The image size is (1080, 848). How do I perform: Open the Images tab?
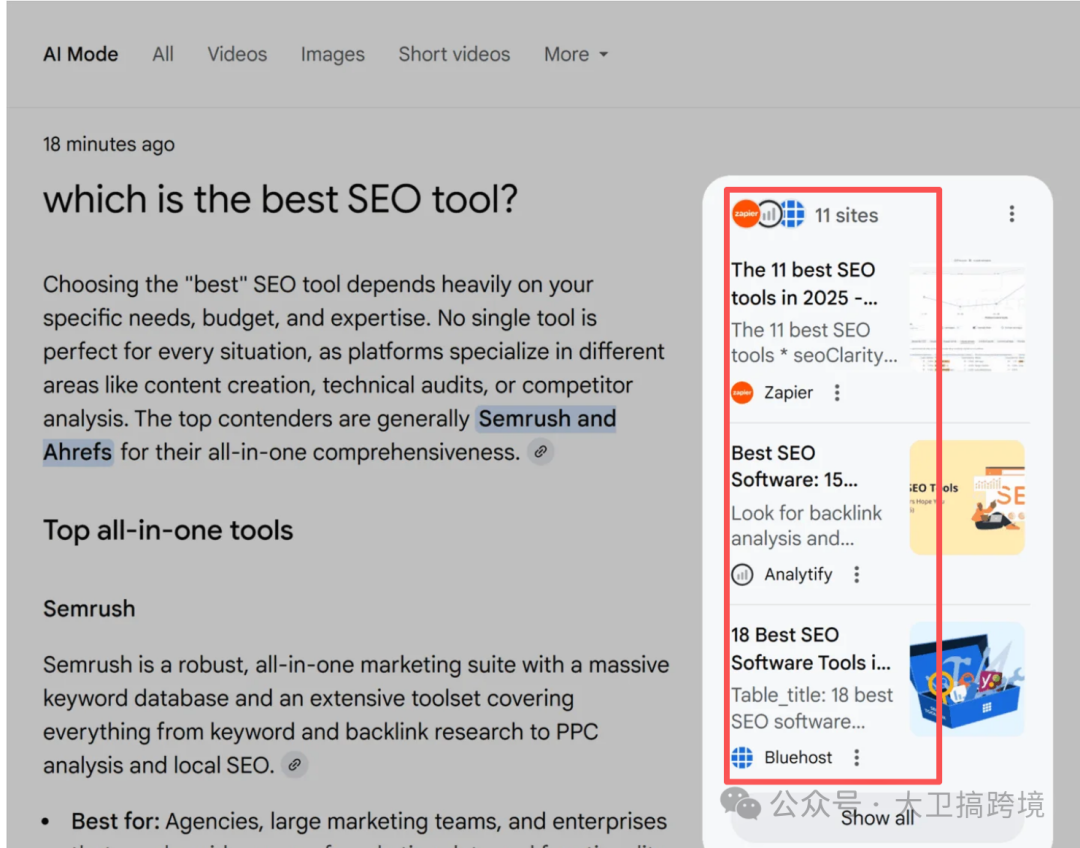[333, 54]
